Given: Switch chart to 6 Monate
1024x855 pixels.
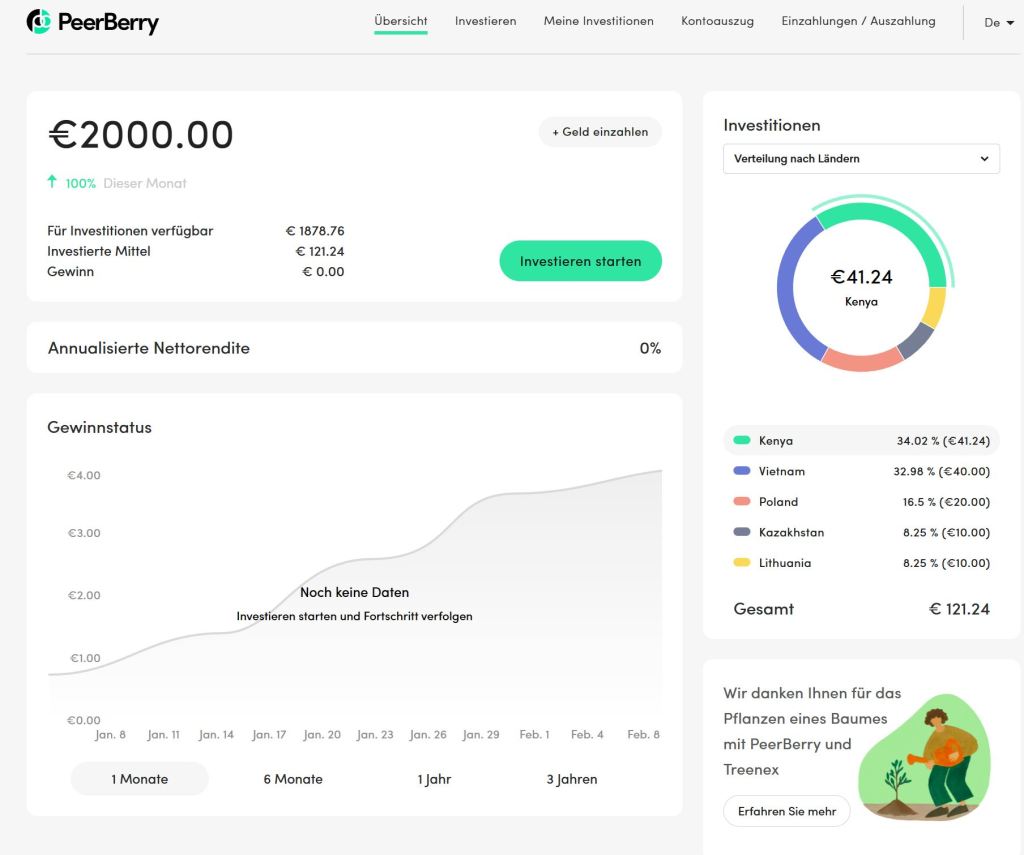Looking at the screenshot, I should 293,779.
